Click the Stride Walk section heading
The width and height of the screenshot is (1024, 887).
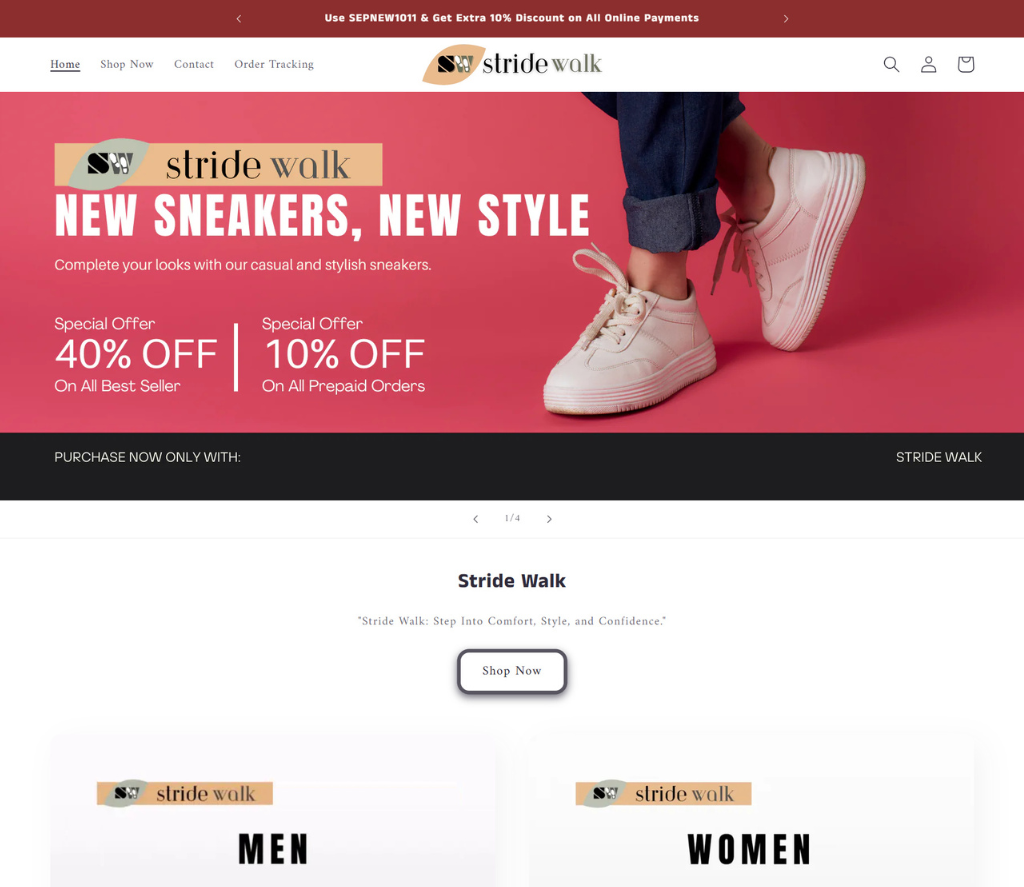coord(512,581)
